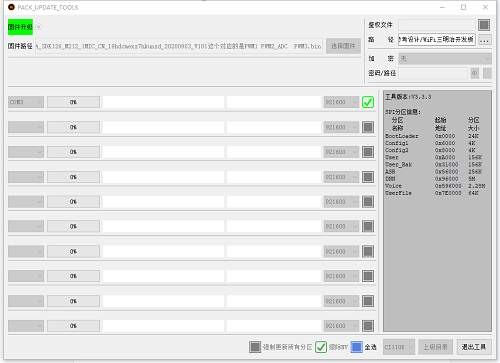Click the firmware path text field
The width and height of the screenshot is (500, 363).
(x=179, y=46)
